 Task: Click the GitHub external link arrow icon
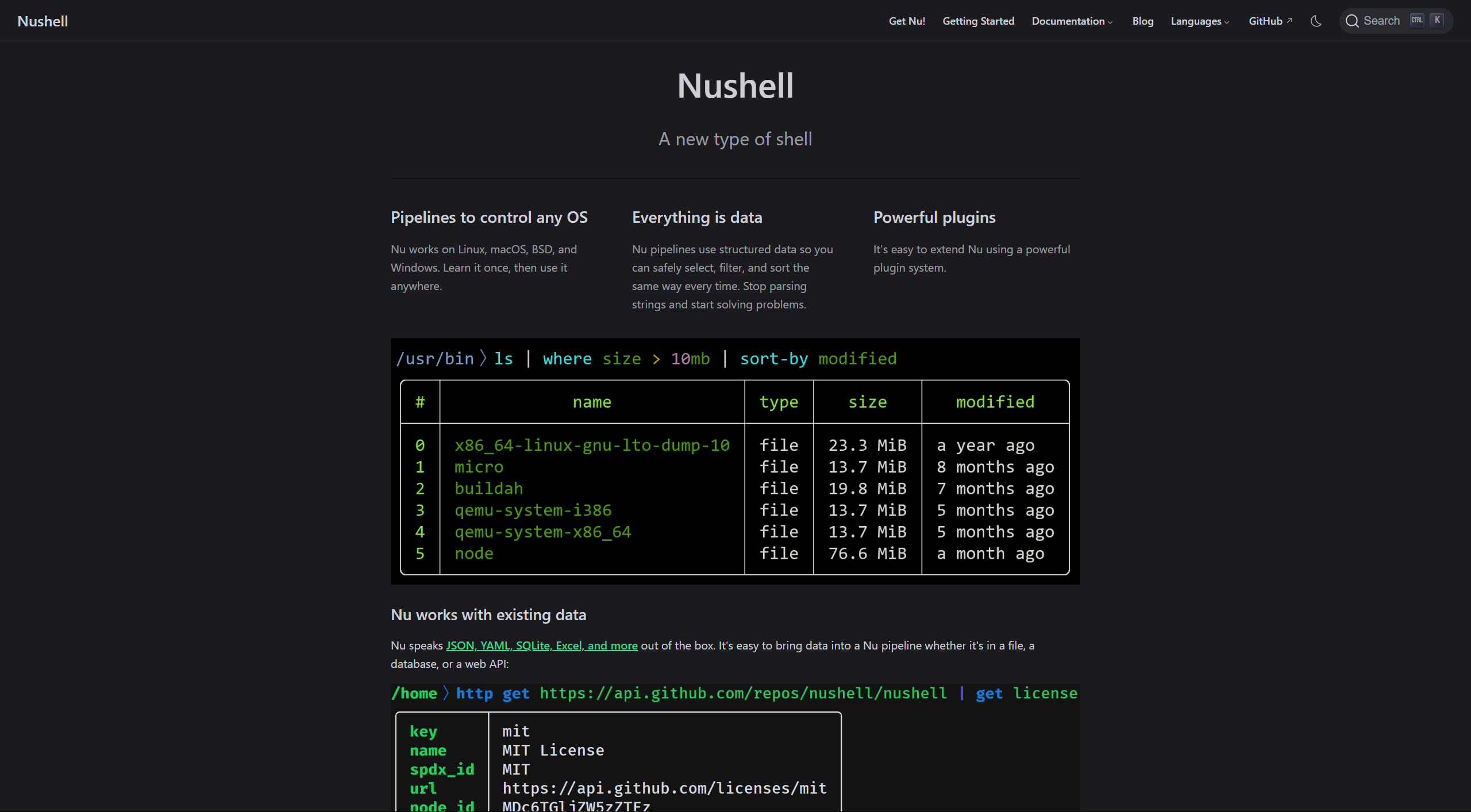[1289, 21]
